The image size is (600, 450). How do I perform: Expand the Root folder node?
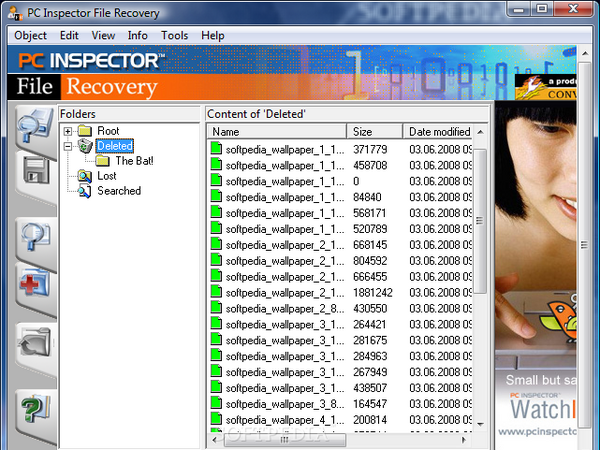tap(68, 131)
